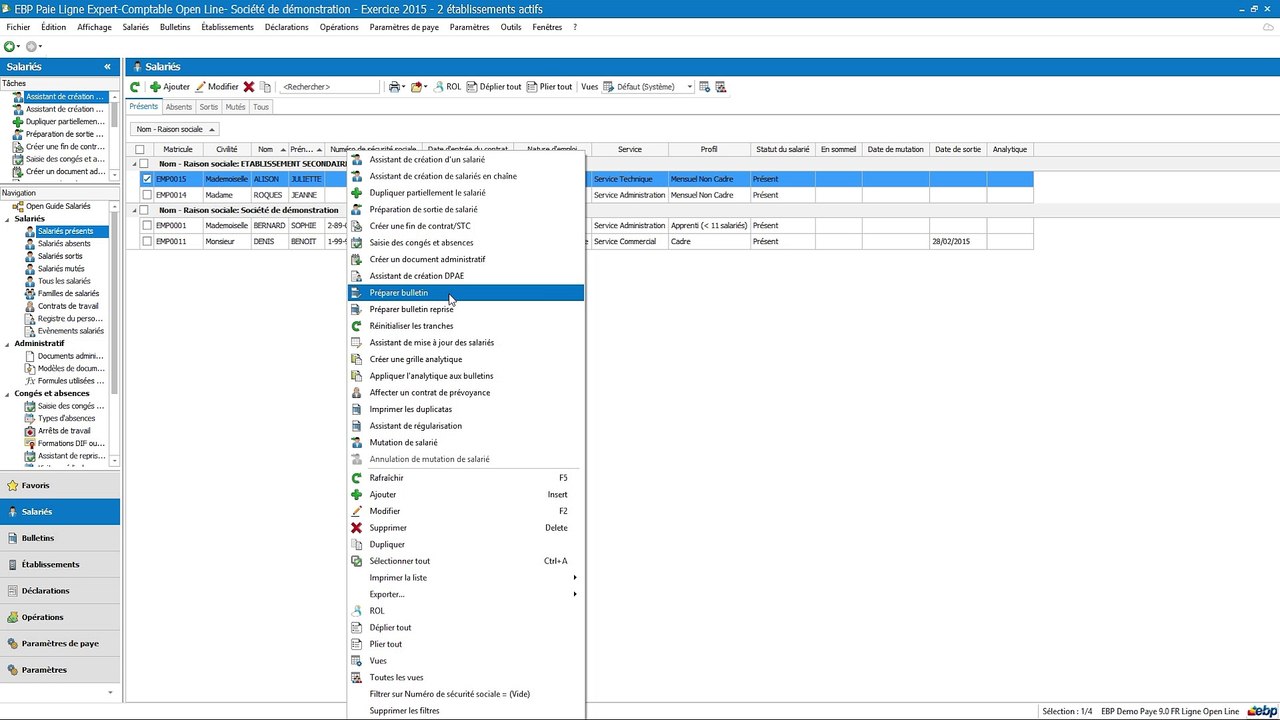1280x720 pixels.
Task: Collapse the left Salariés panel with the double chevron
Action: [107, 67]
